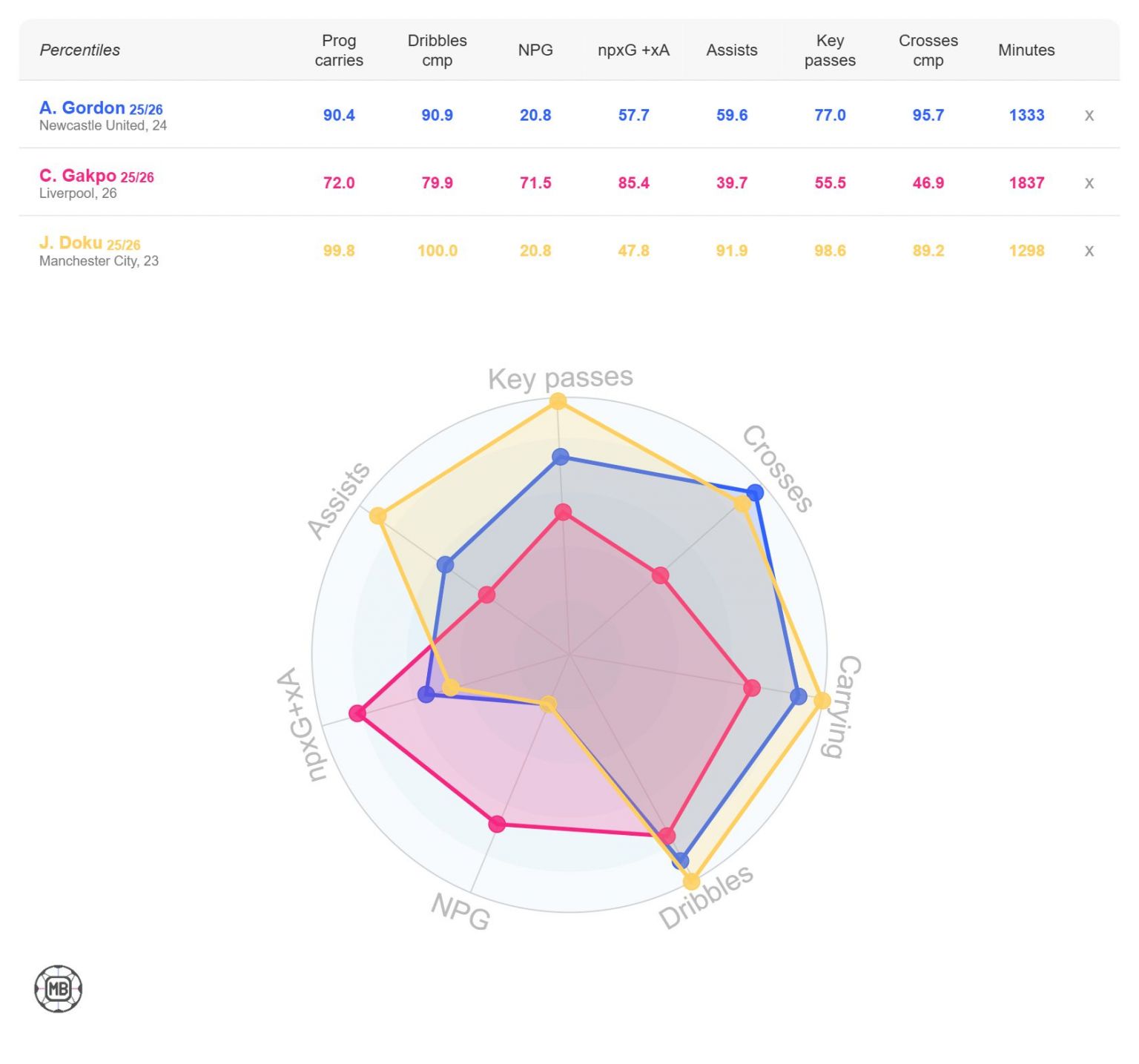
Task: Click Gakpo's pink npxG+xA radar point
Action: pos(357,713)
